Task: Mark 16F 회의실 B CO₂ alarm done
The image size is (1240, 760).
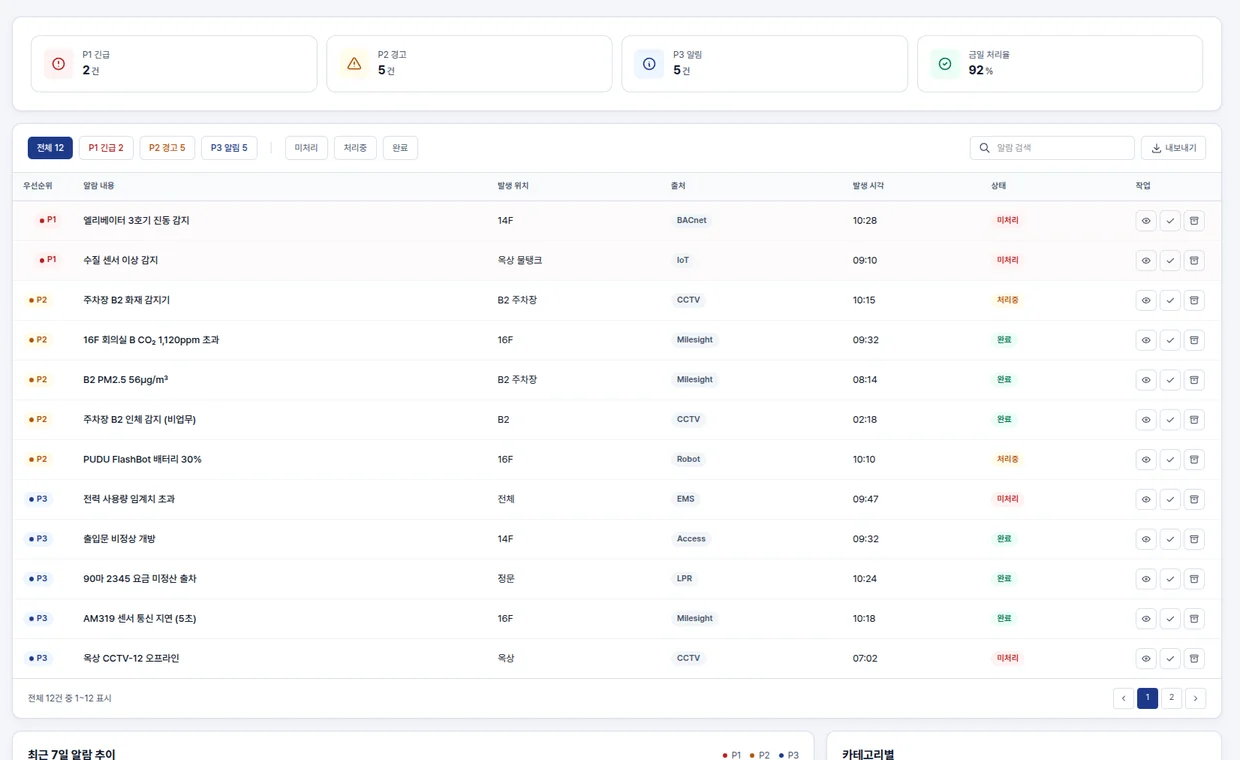Action: click(x=1170, y=340)
